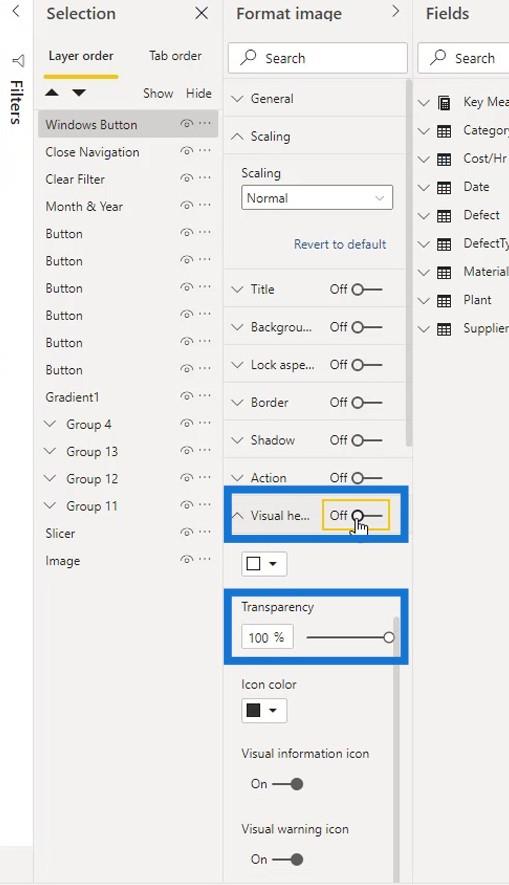This screenshot has height=885, width=509.
Task: Move layer down with the down arrow
Action: point(79,93)
